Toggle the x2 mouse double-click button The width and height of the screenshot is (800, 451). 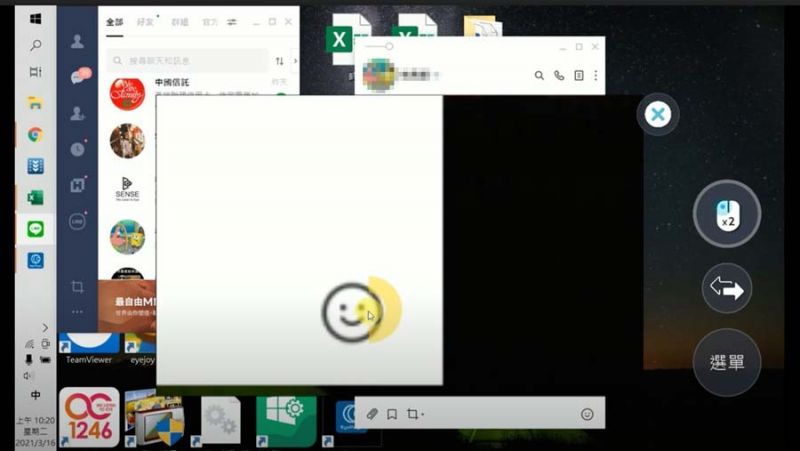point(727,214)
